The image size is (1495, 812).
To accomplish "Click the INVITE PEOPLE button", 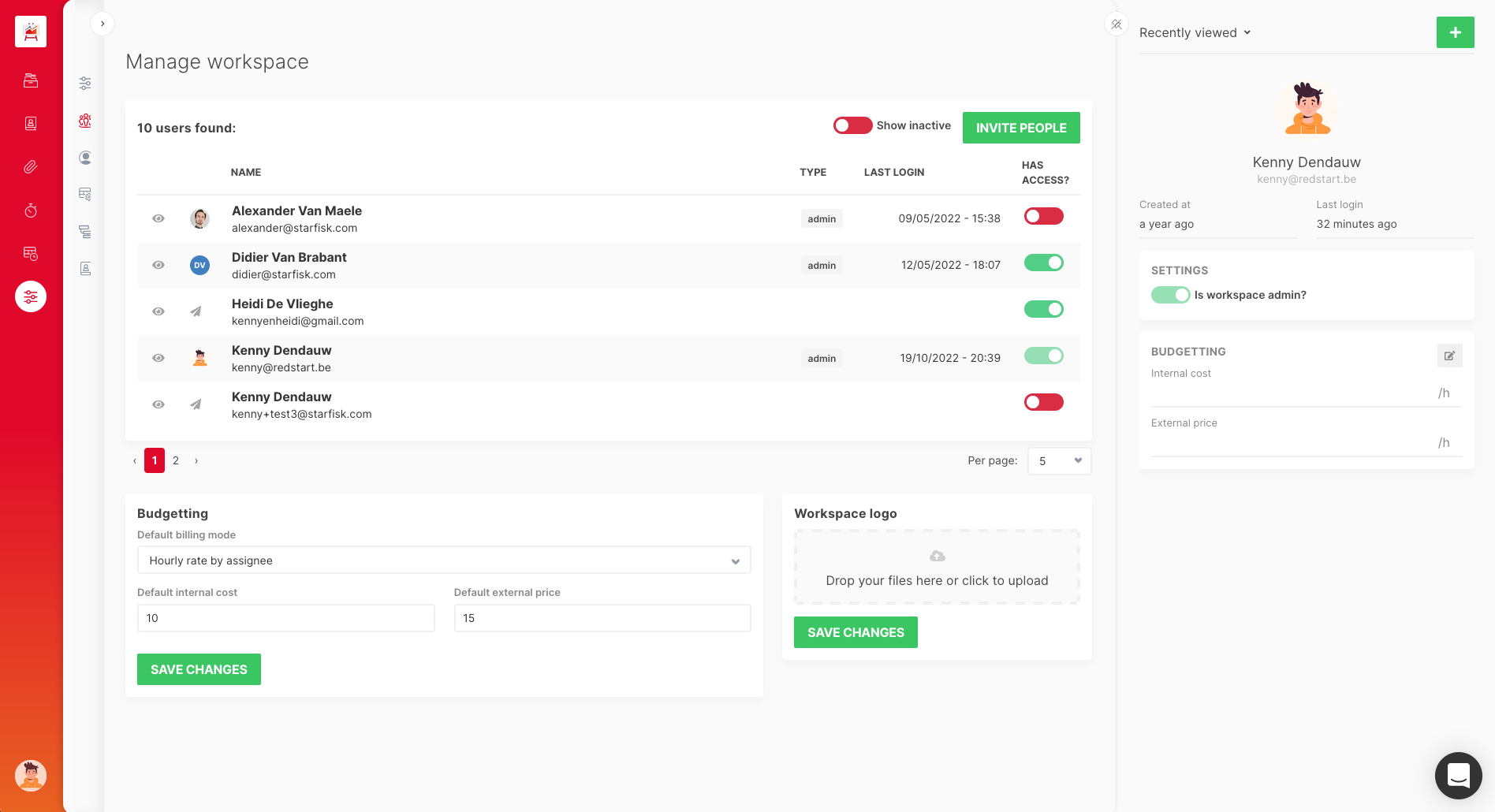I will (x=1020, y=128).
